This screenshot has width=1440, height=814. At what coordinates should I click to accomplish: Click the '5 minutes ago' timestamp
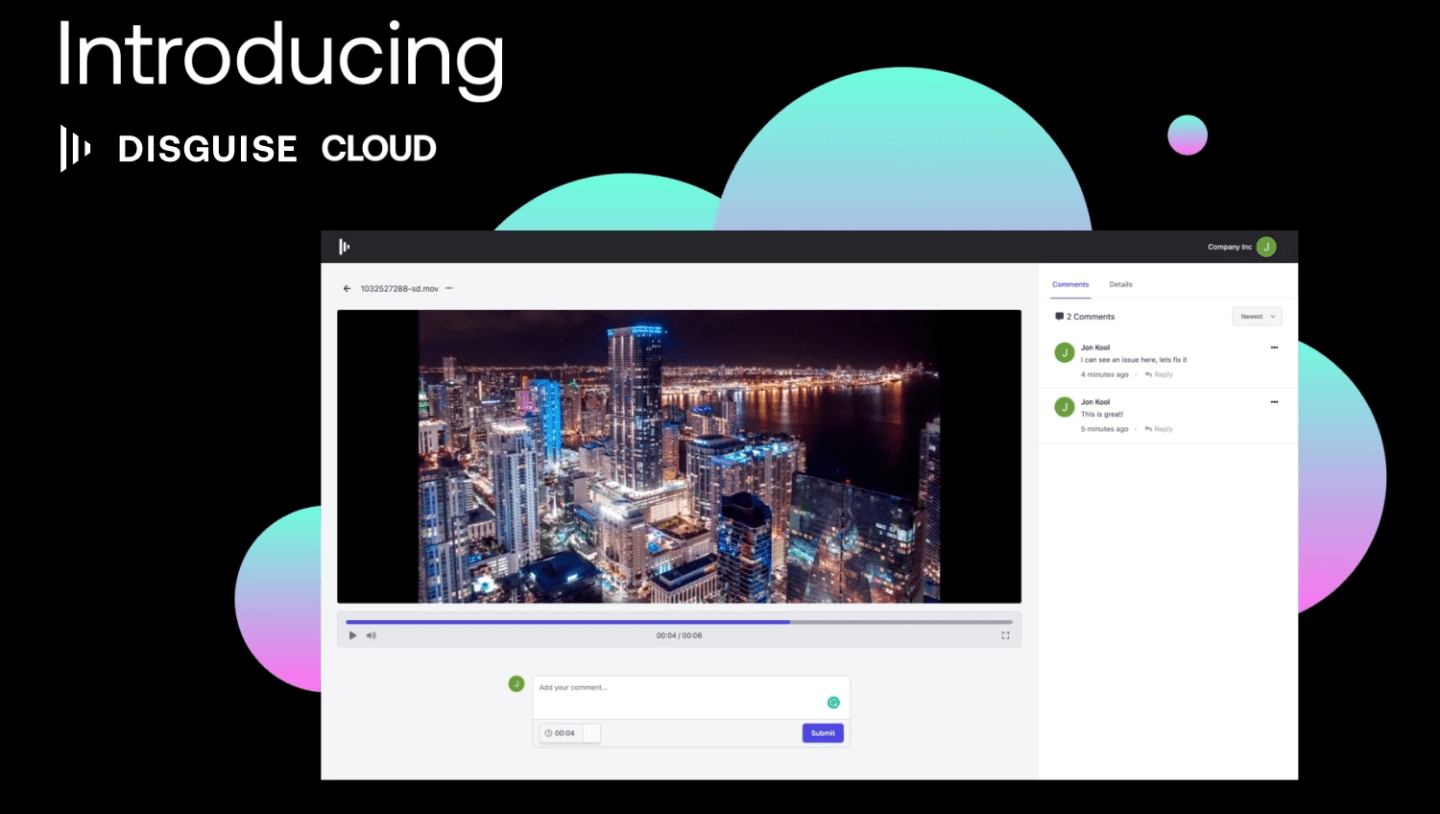click(x=1105, y=429)
